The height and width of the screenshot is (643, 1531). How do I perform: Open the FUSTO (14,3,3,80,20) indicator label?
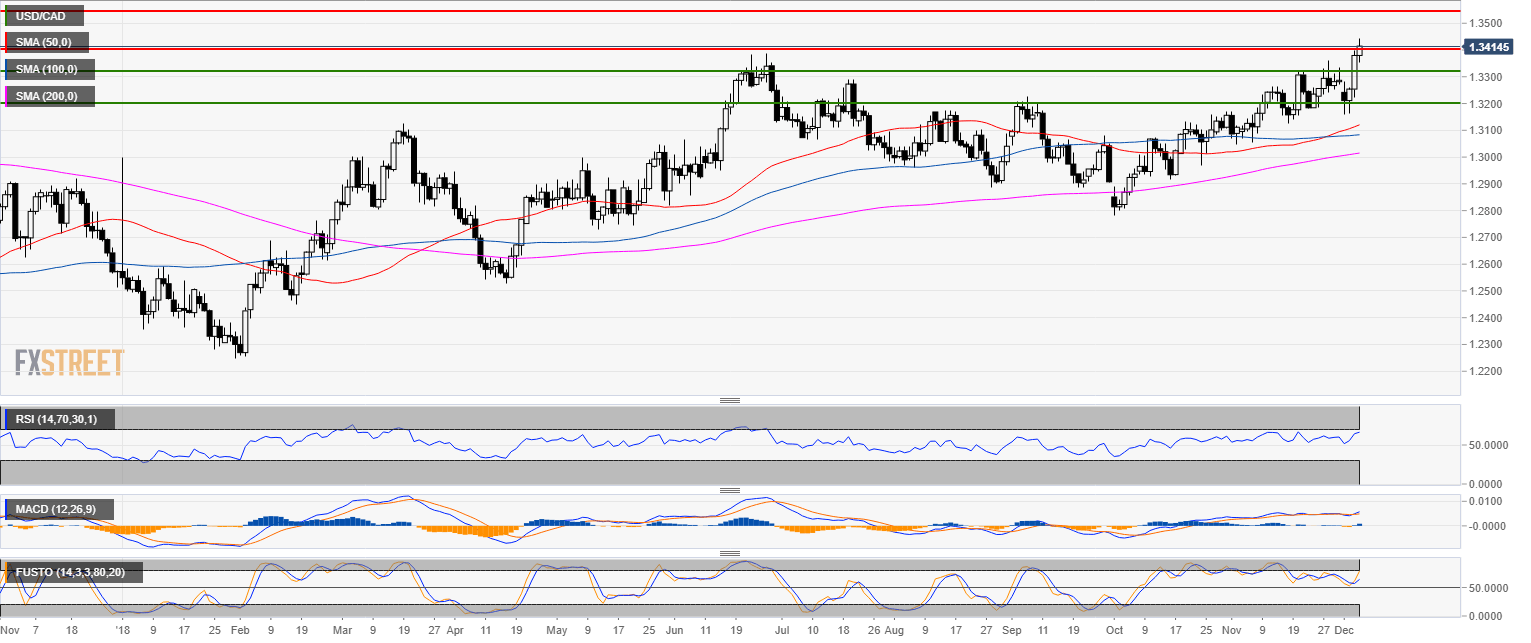pyautogui.click(x=71, y=573)
